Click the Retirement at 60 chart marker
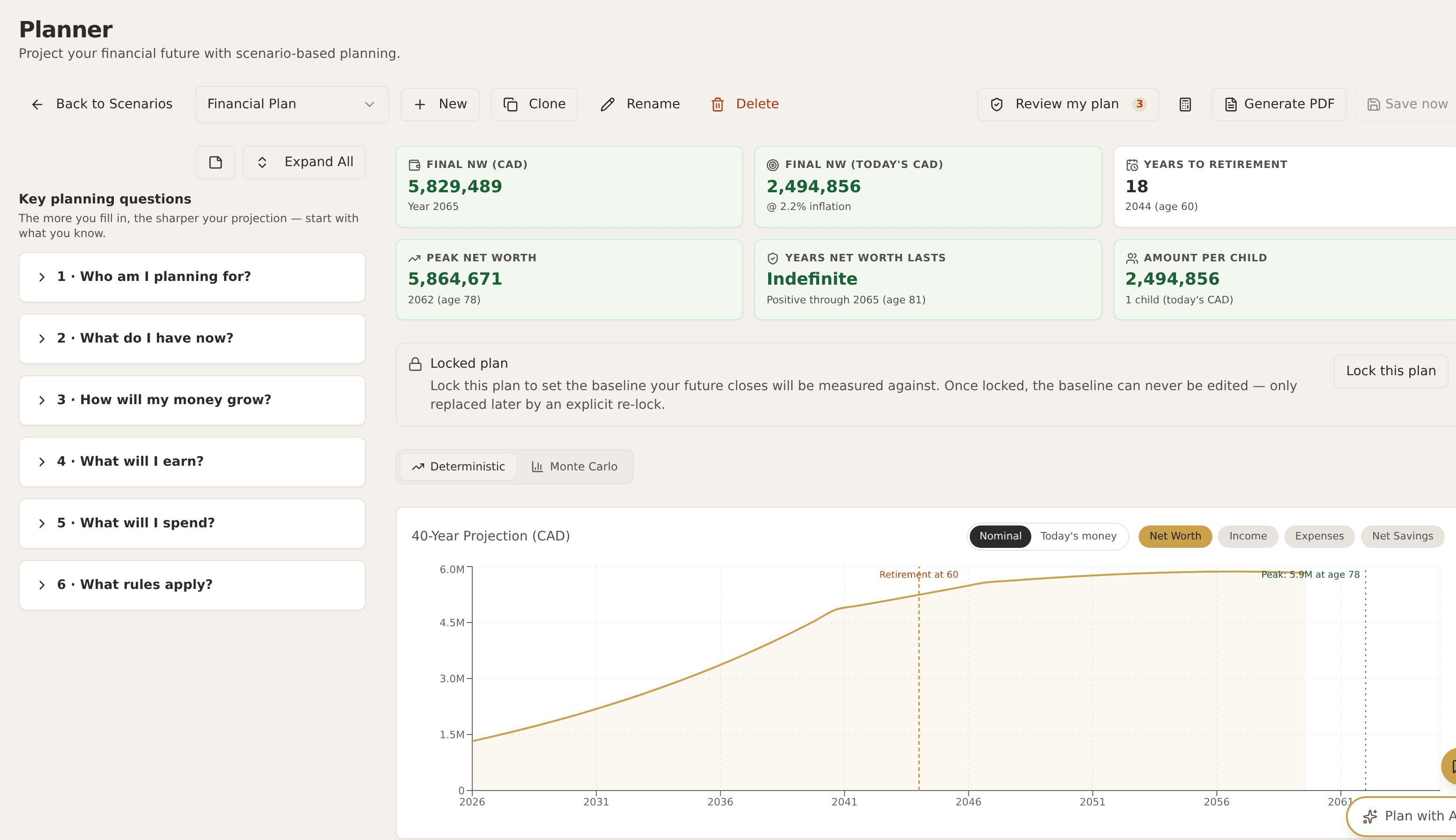The height and width of the screenshot is (840, 1456). [x=918, y=574]
